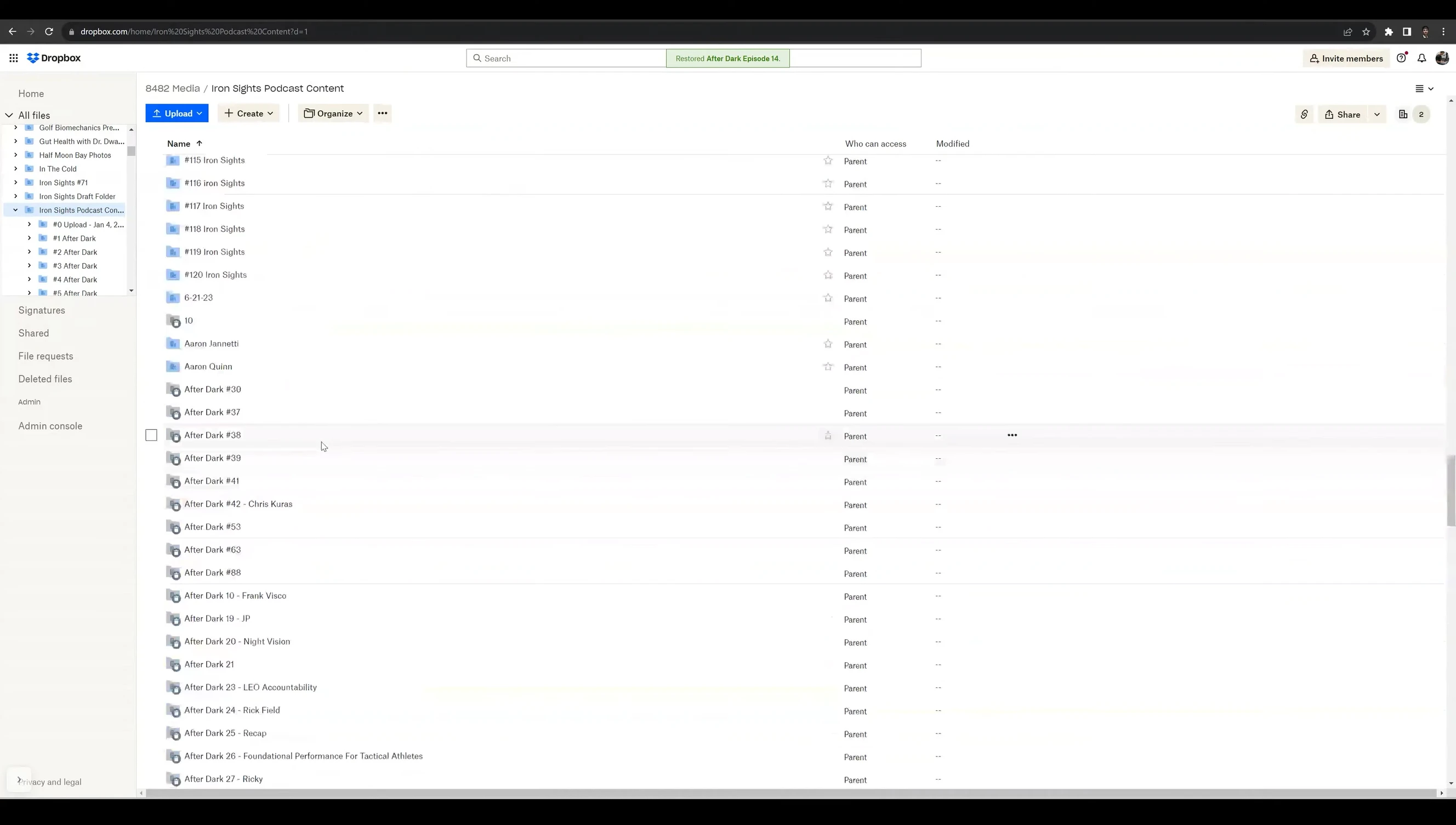Click the horizontal scrollbar at bottom

[791, 793]
